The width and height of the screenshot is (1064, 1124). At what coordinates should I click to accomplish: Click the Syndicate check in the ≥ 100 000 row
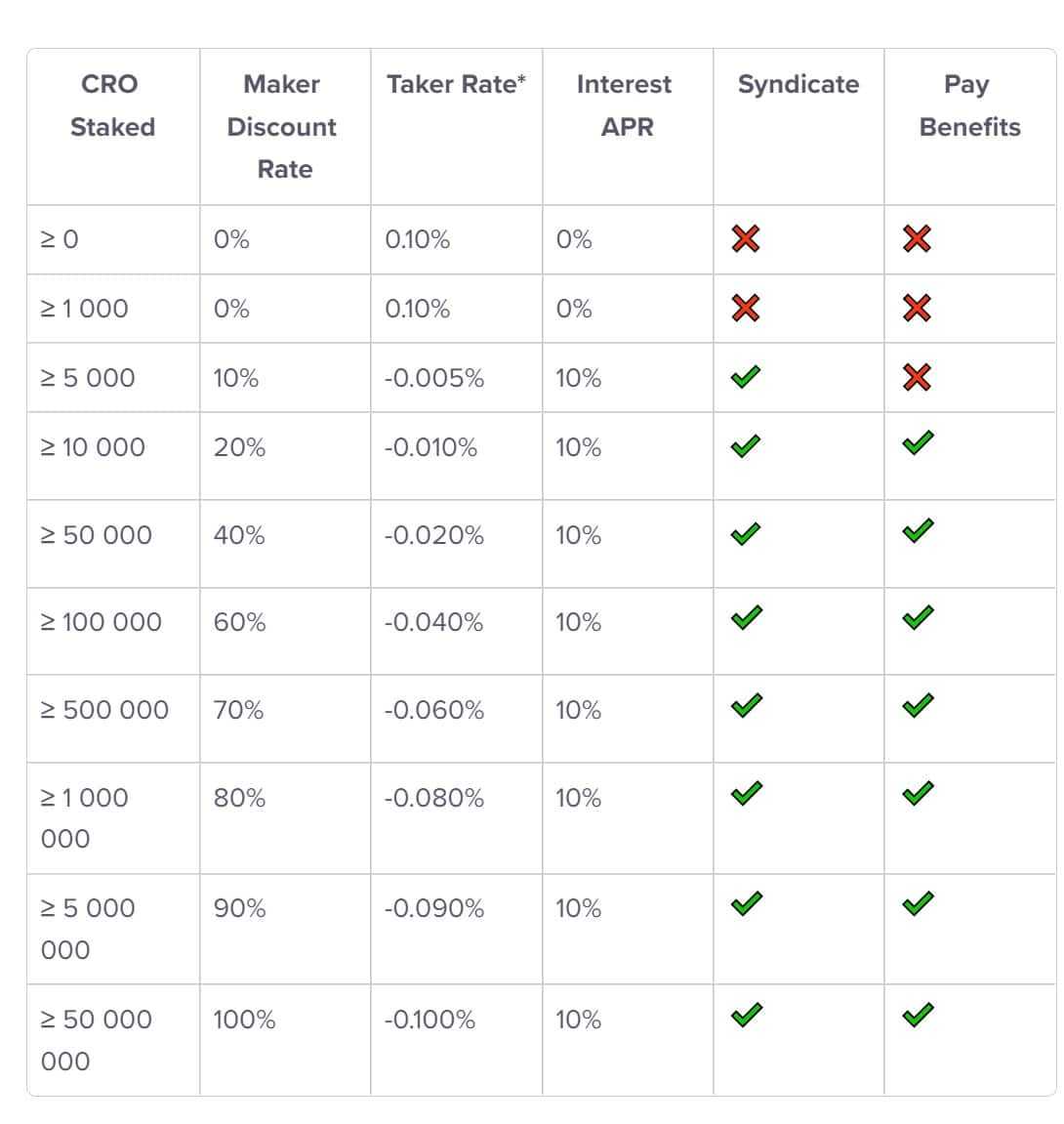pos(746,618)
